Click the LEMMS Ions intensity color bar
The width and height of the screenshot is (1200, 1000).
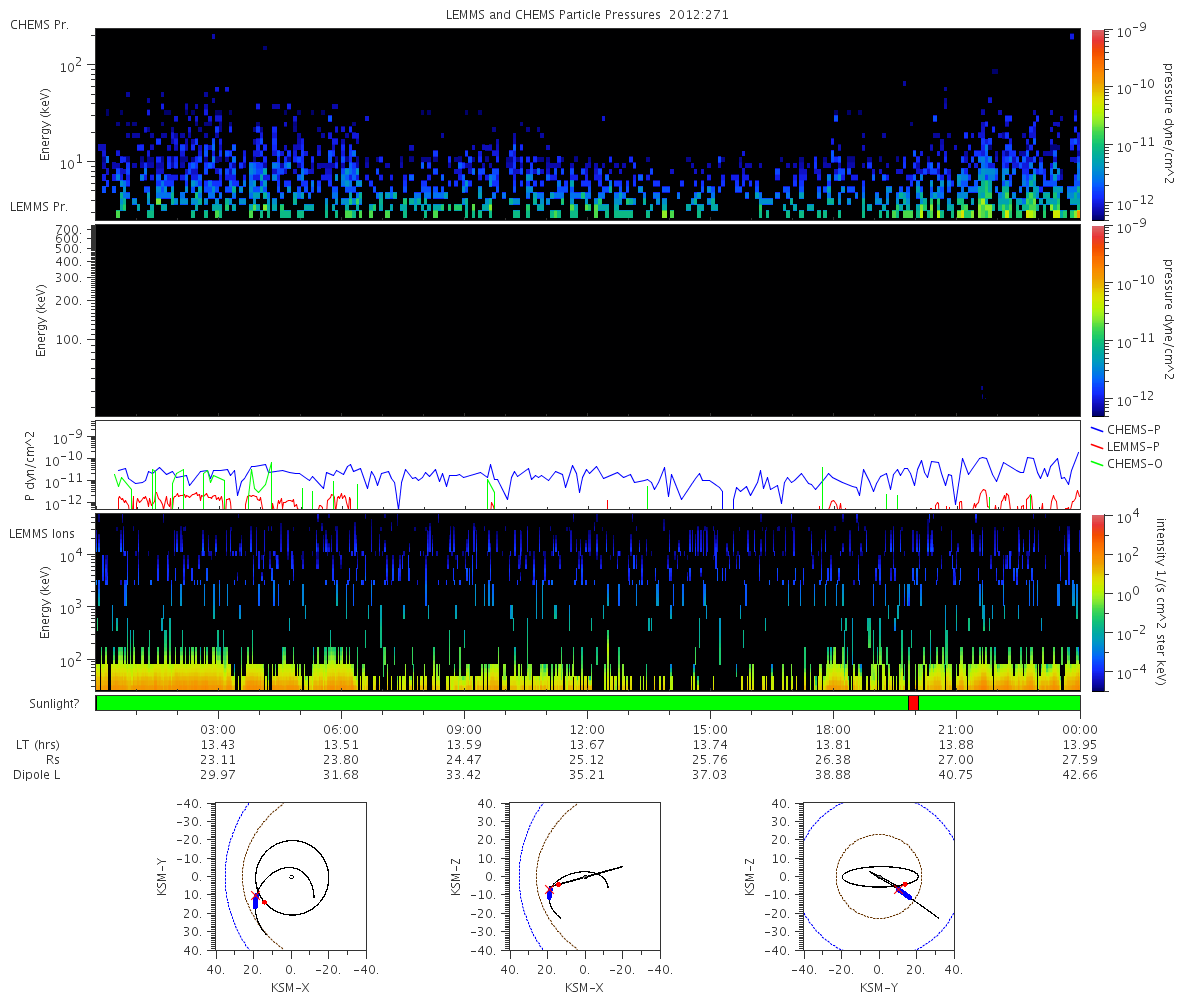[1098, 603]
